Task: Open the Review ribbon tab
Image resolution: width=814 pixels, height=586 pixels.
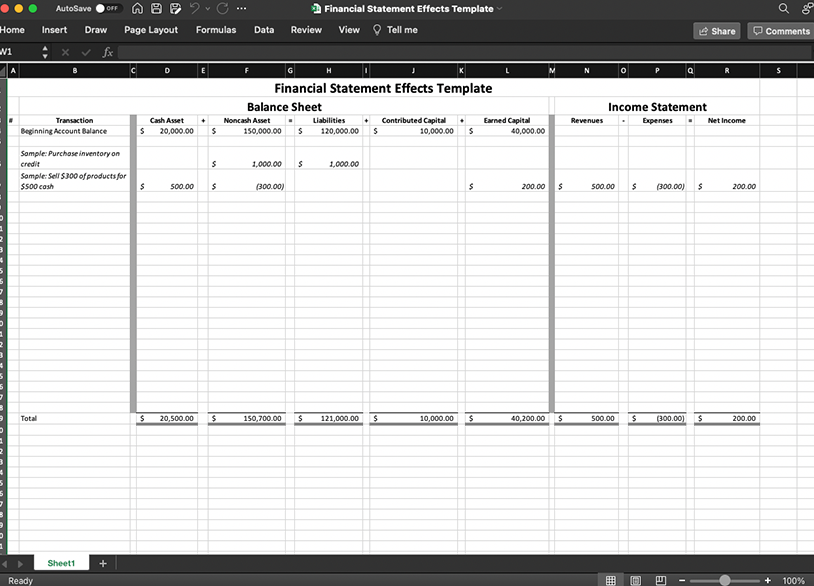Action: coord(306,30)
